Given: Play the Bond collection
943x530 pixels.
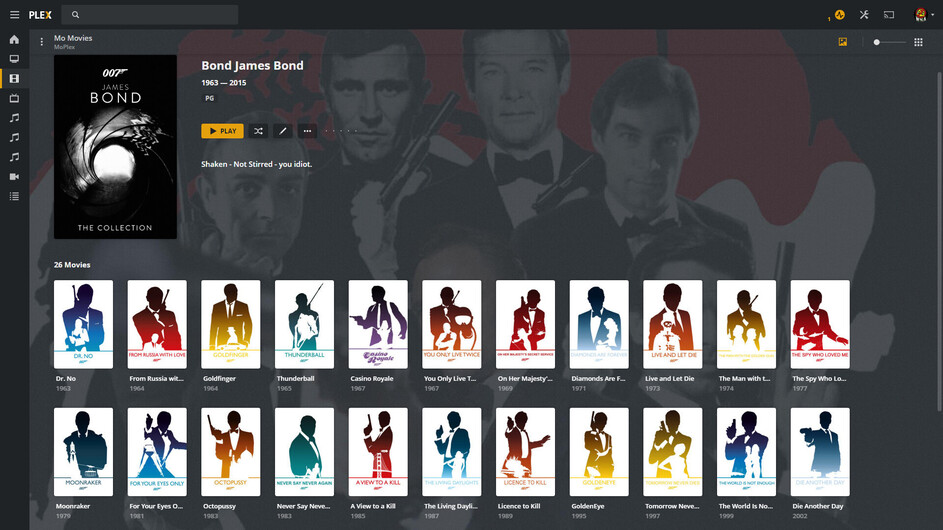Looking at the screenshot, I should coord(223,131).
